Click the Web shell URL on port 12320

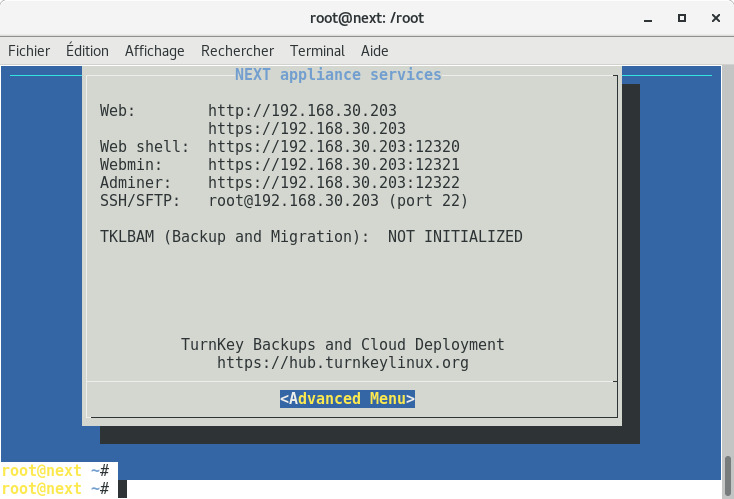click(x=333, y=146)
